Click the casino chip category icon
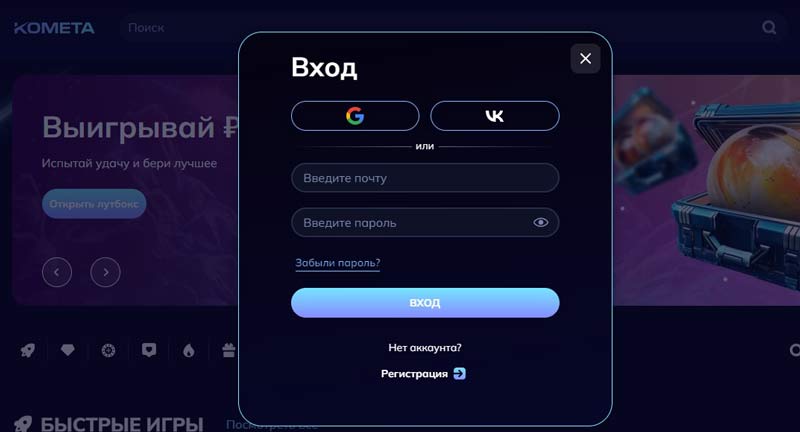The image size is (800, 432). pyautogui.click(x=108, y=350)
